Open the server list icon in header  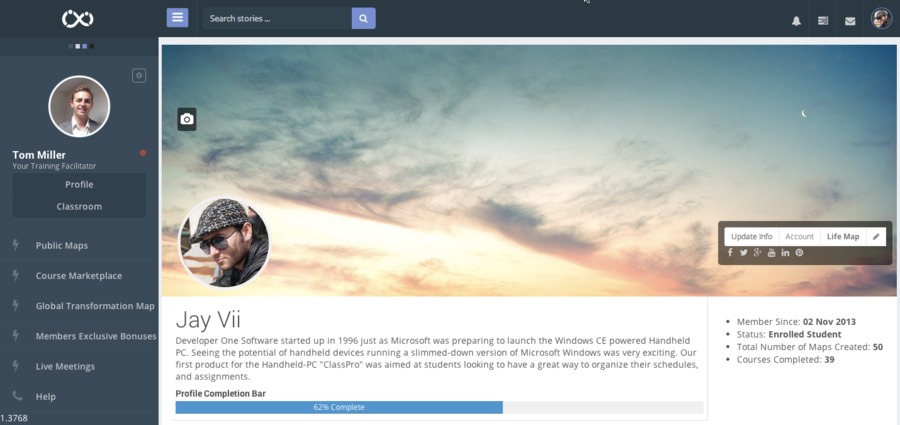[x=823, y=21]
